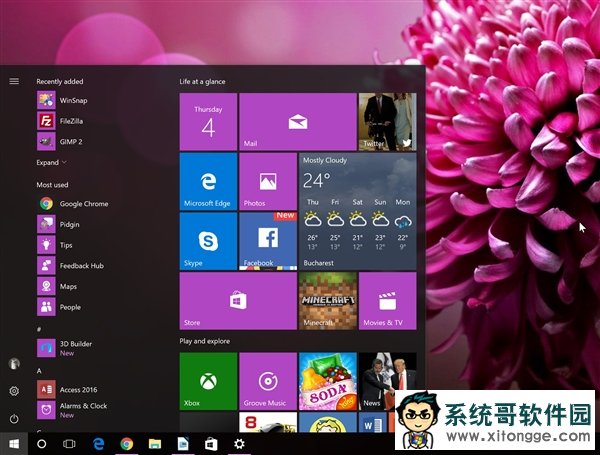
Task: Open the user account picture
Action: pos(14,364)
